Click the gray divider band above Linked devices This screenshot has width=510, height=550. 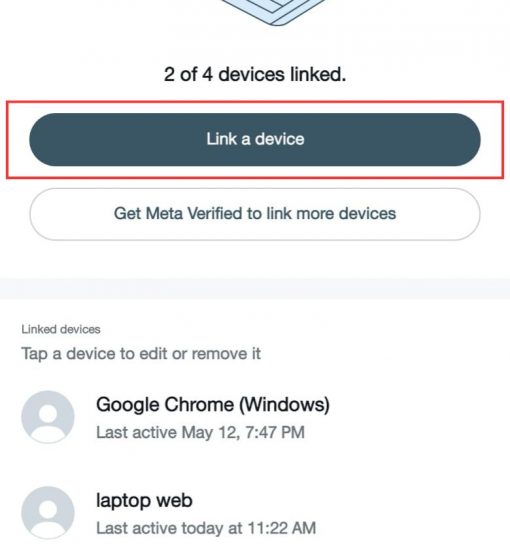point(255,288)
